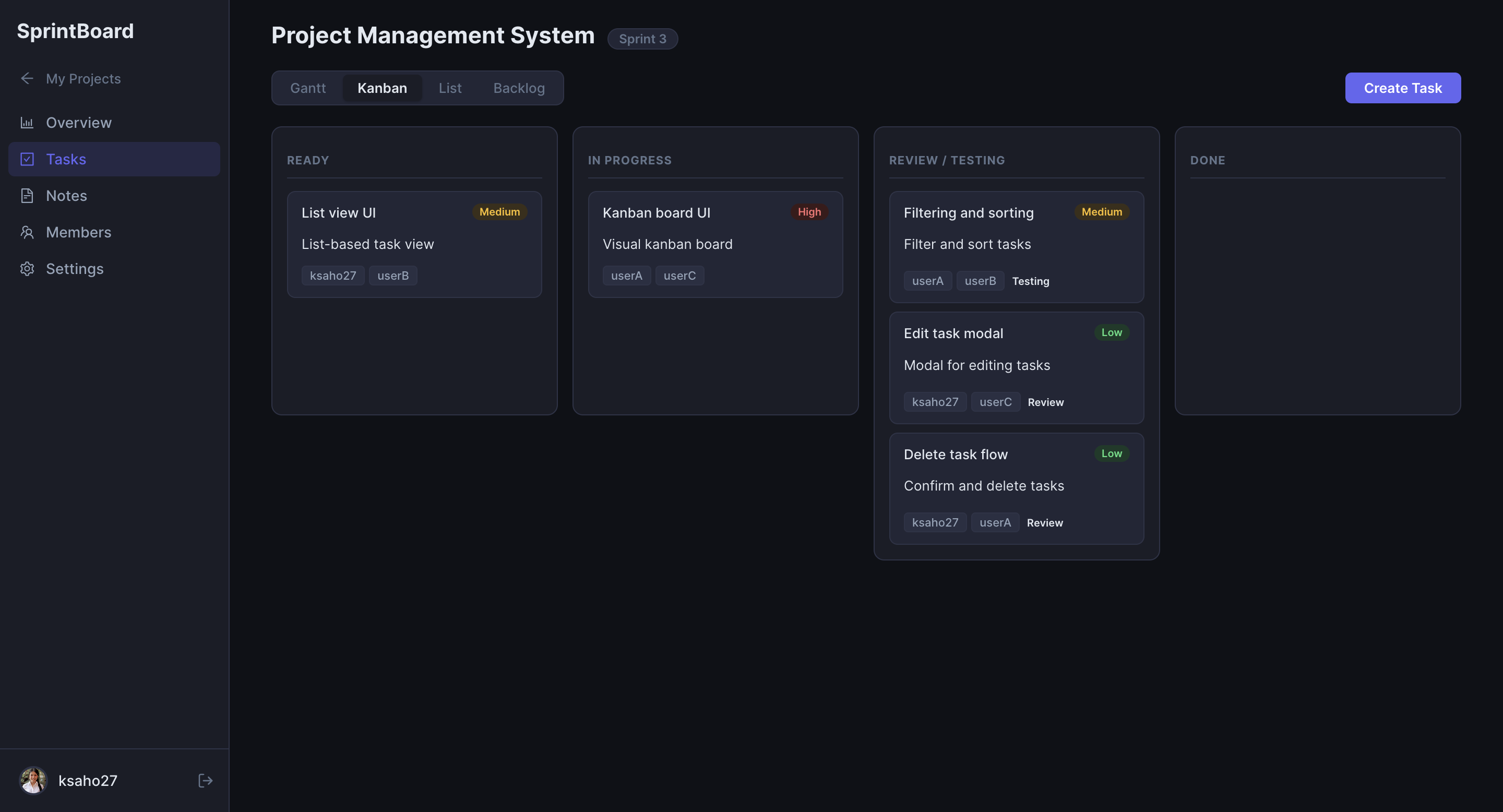This screenshot has width=1503, height=812.
Task: Open the ksaho27 profile avatar
Action: click(33, 780)
